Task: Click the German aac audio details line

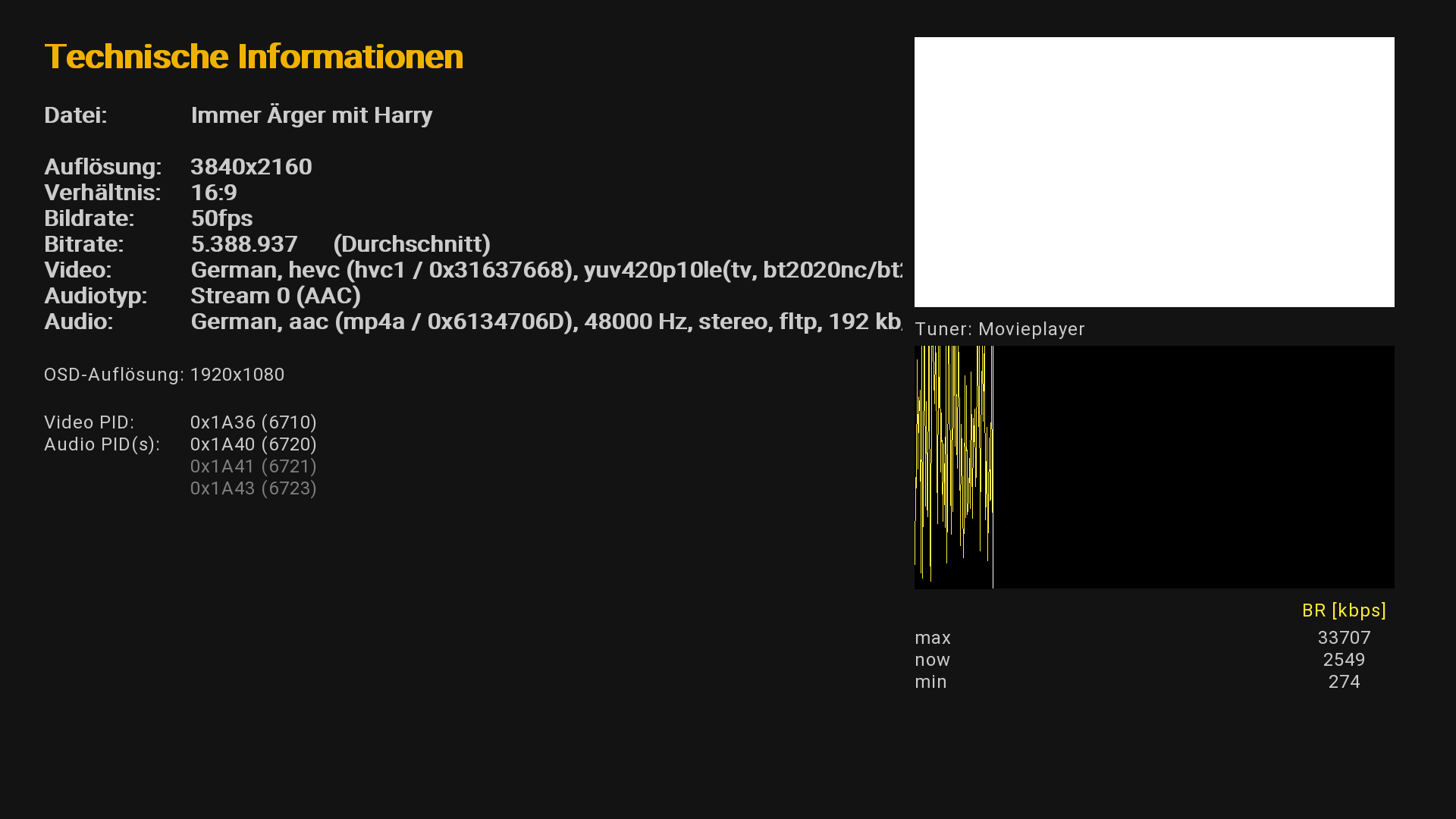Action: point(546,322)
